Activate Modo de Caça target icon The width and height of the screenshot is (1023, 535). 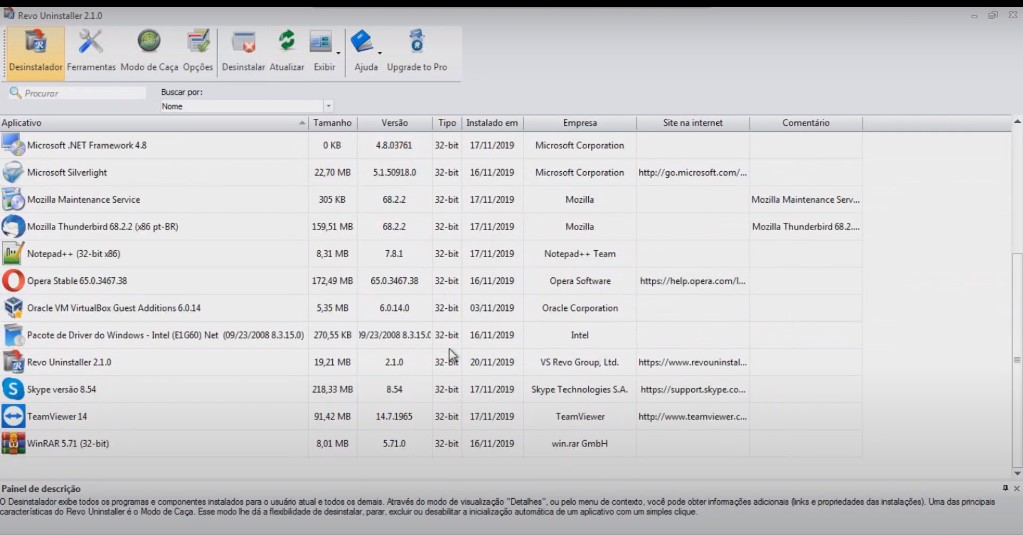[x=149, y=42]
